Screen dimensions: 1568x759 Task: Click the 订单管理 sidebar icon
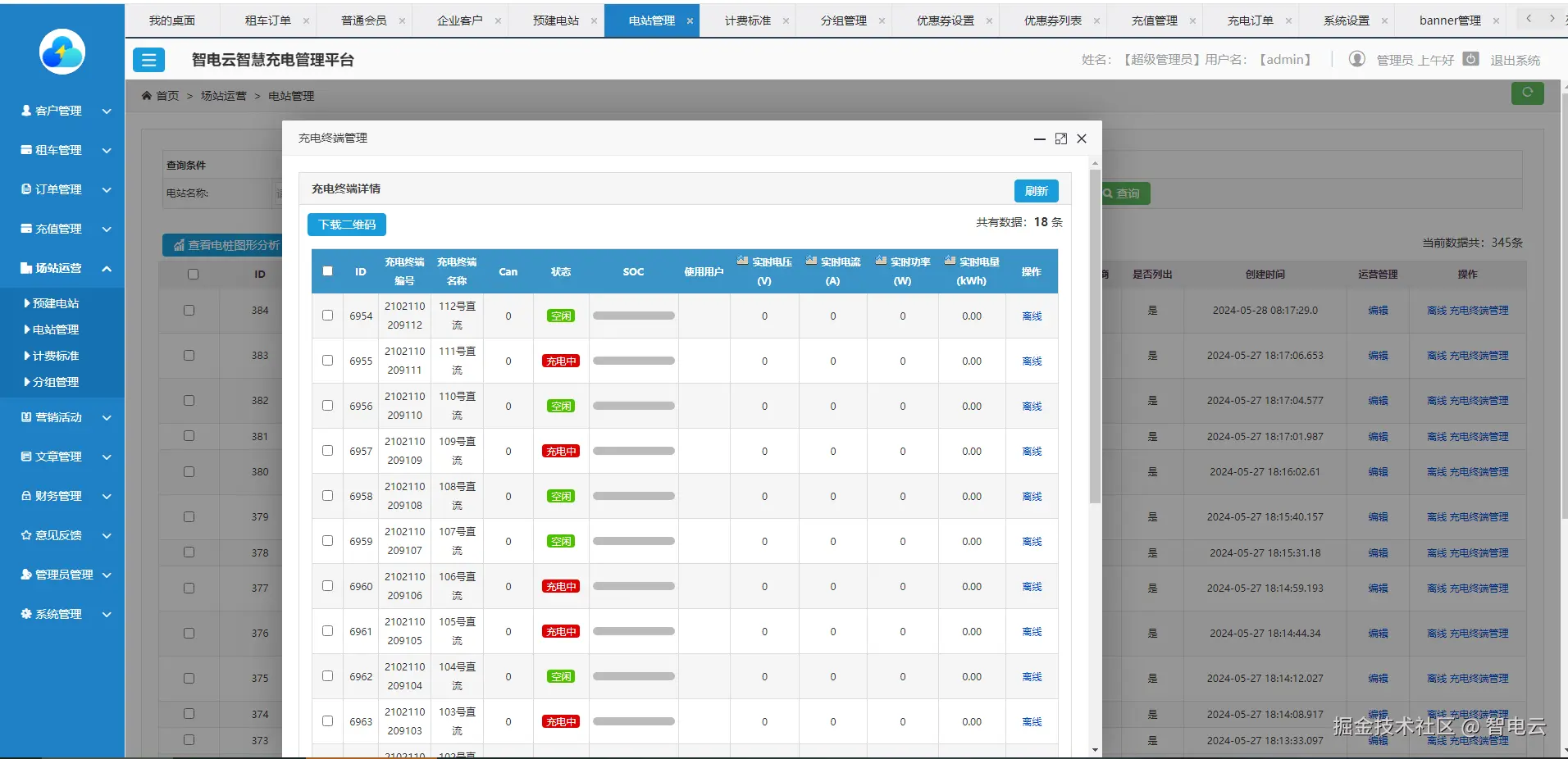(26, 189)
